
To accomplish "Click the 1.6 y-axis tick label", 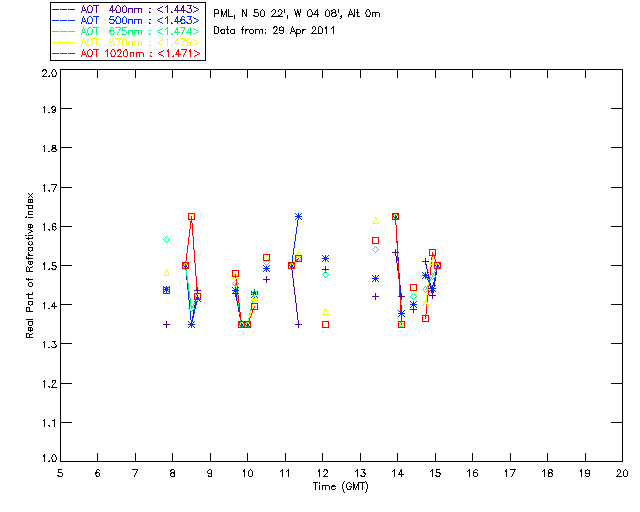I will click(x=49, y=227).
